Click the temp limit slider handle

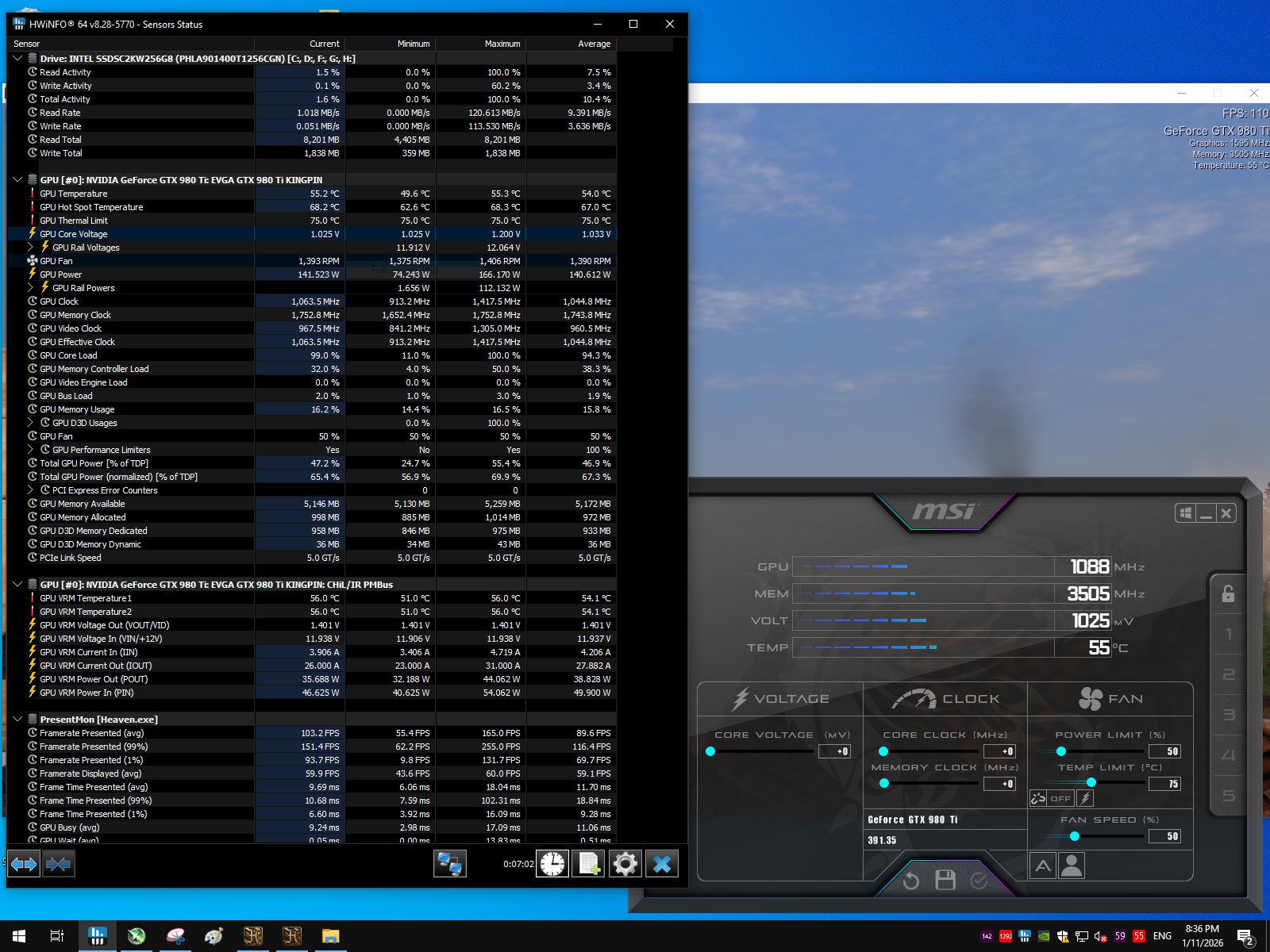coord(1091,782)
